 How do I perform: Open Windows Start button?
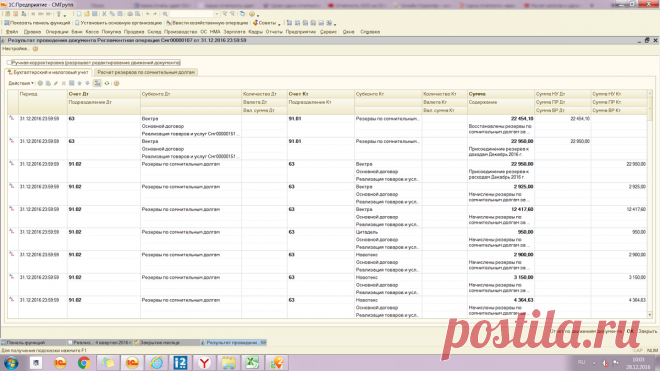tap(11, 363)
